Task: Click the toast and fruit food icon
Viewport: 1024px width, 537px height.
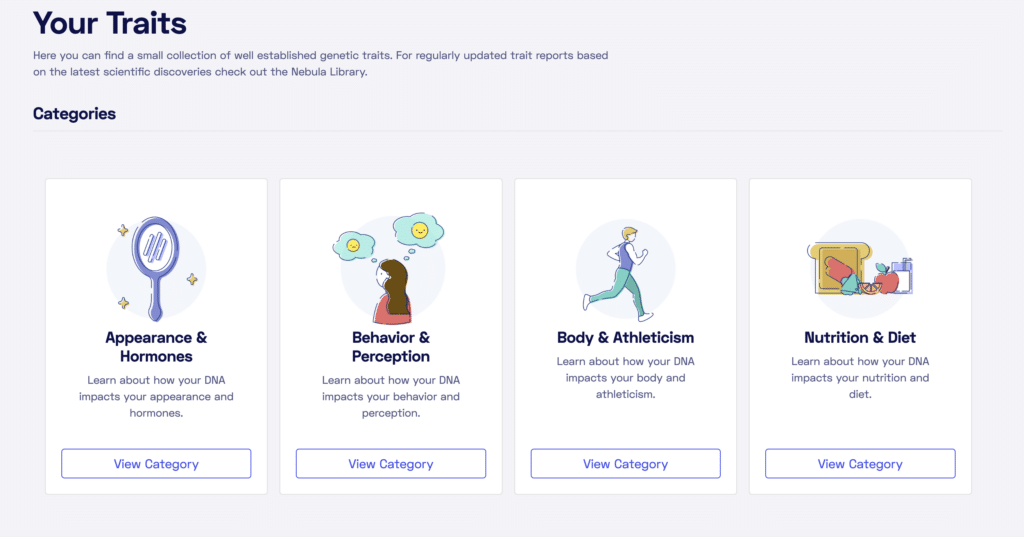Action: coord(859,268)
